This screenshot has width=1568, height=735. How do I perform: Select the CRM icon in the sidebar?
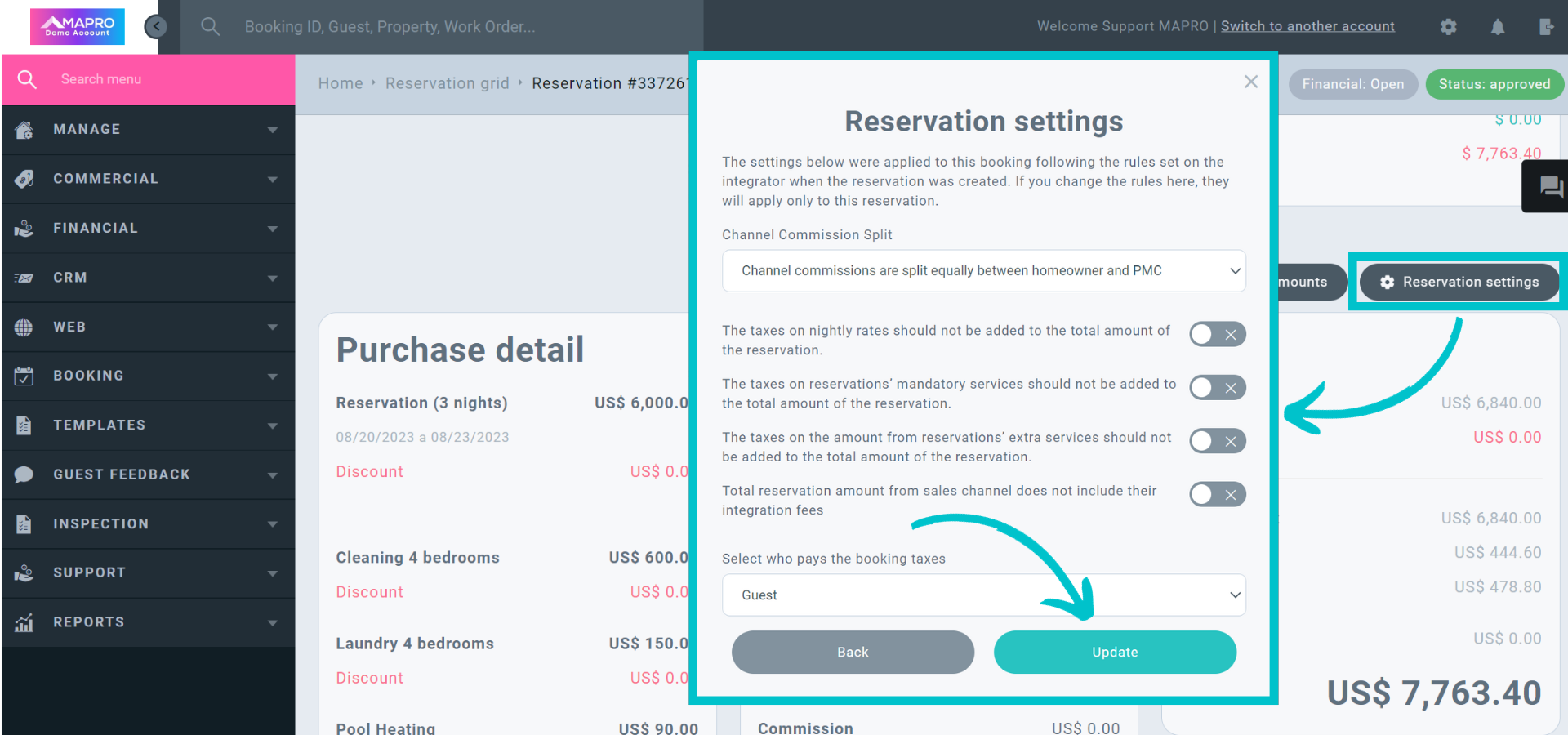click(x=24, y=278)
